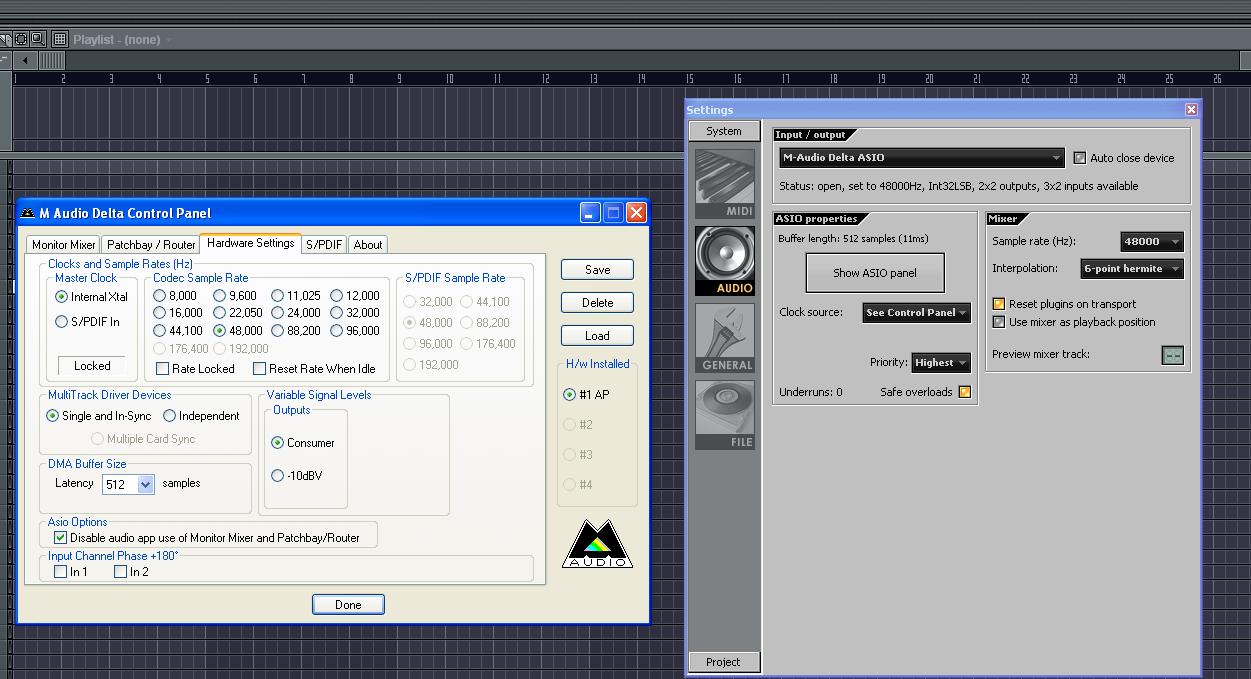
Task: Select Internal Xtal master clock
Action: pos(92,297)
